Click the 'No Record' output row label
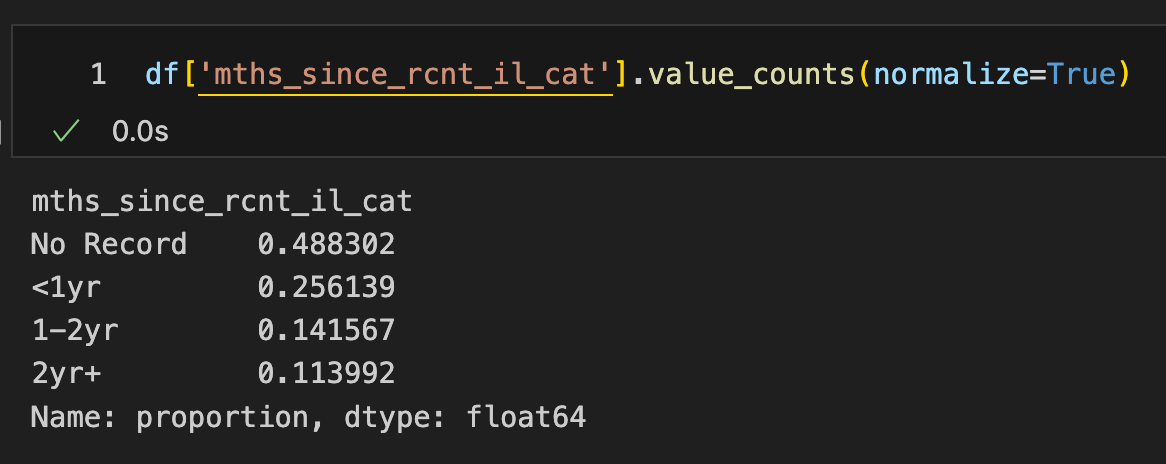1166x464 pixels. (109, 244)
